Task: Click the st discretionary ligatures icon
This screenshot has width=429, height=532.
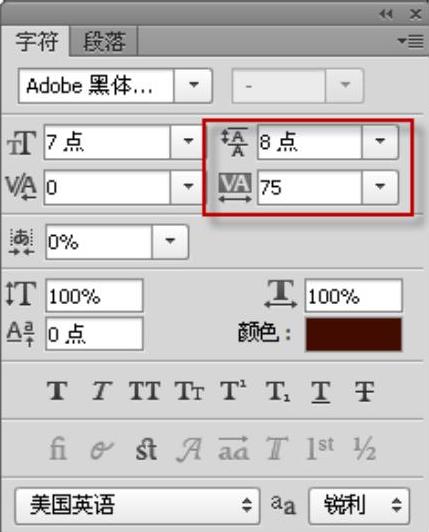Action: coord(146,449)
